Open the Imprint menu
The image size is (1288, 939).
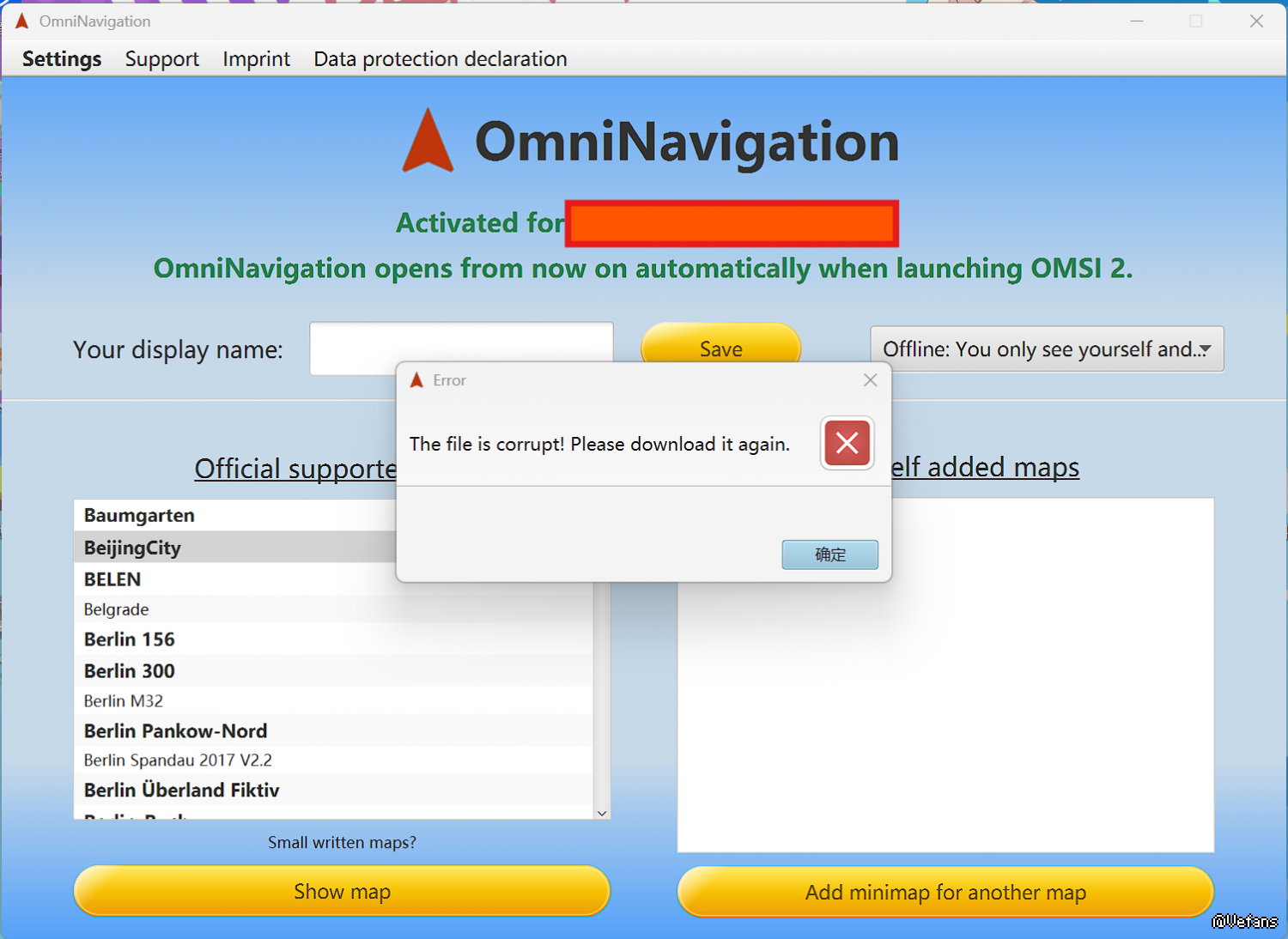pos(257,58)
